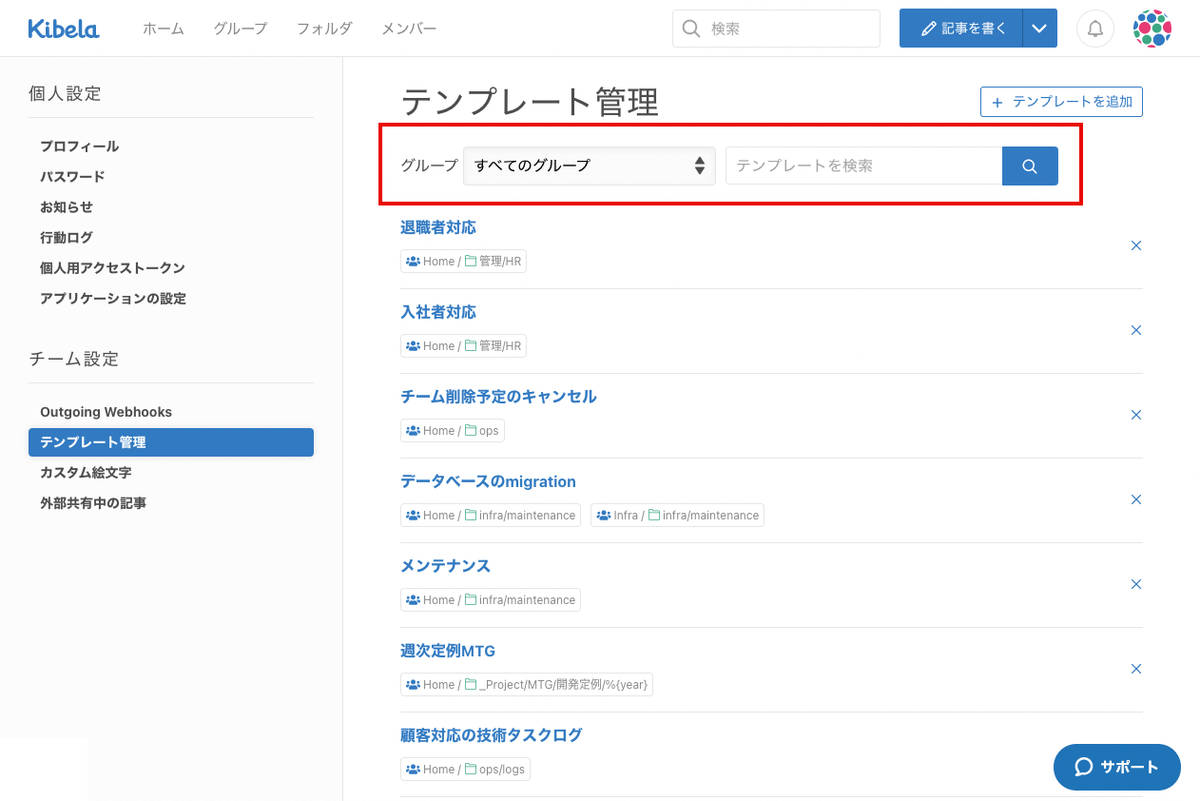1200x801 pixels.
Task: Click the Home / ops/logs folder tag
Action: coord(466,769)
